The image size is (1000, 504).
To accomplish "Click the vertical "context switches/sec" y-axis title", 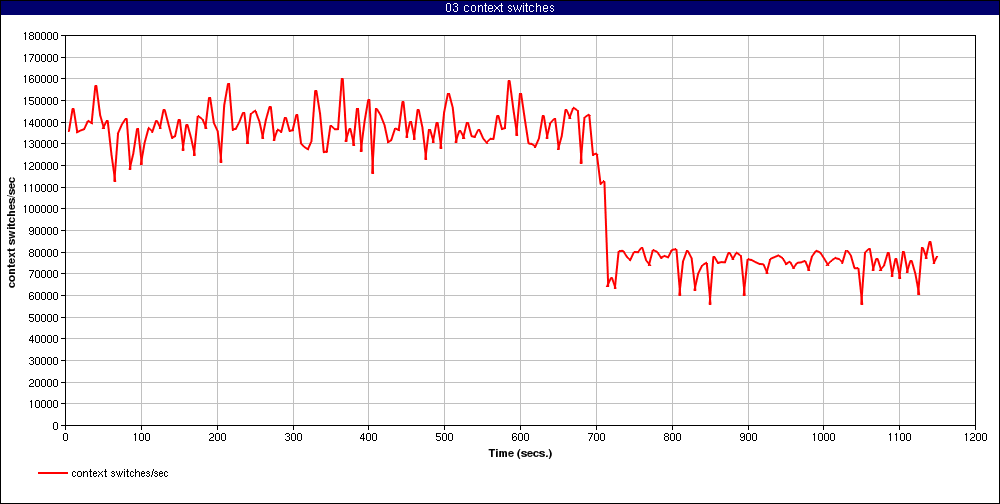I will point(11,230).
